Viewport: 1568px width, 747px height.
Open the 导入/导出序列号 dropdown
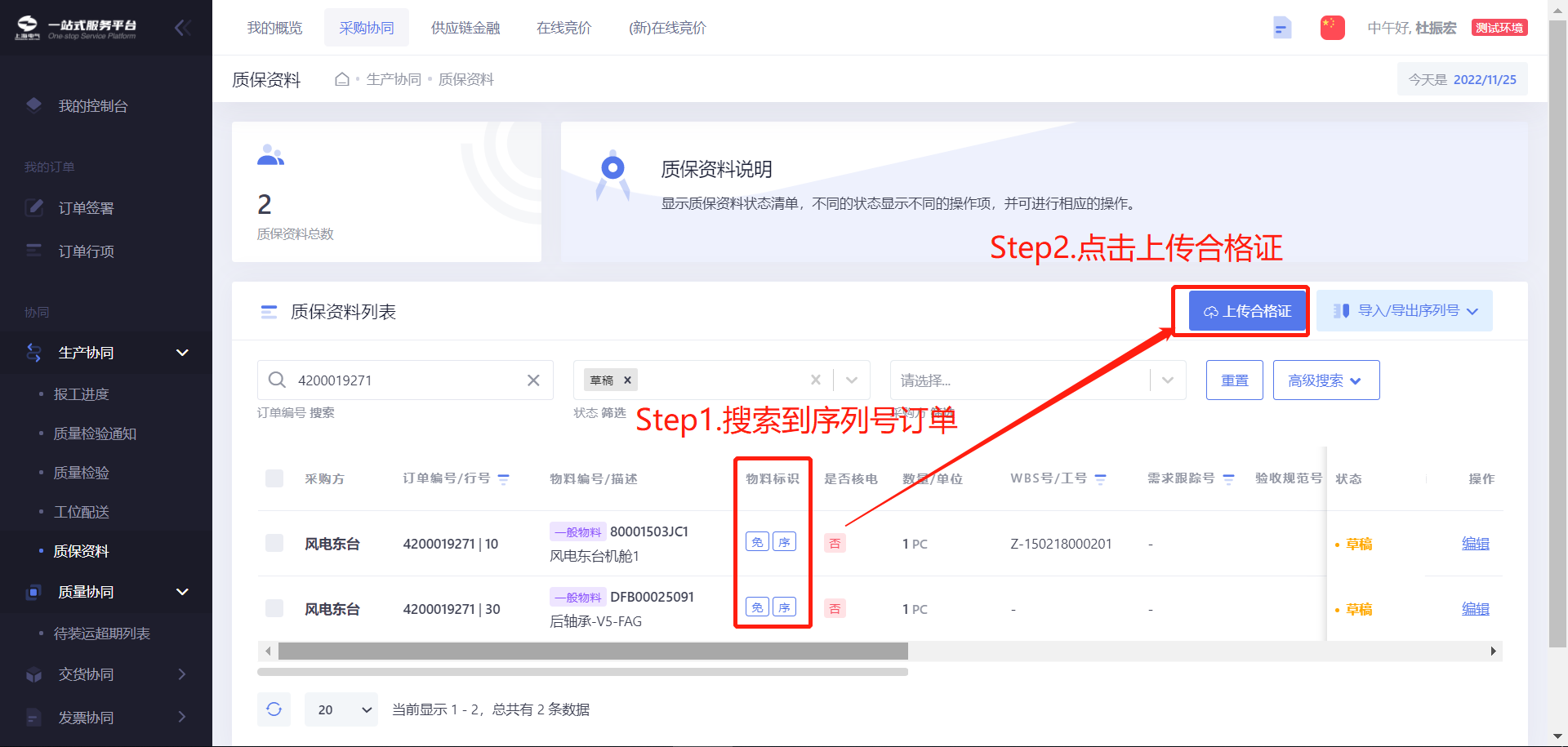click(x=1405, y=311)
